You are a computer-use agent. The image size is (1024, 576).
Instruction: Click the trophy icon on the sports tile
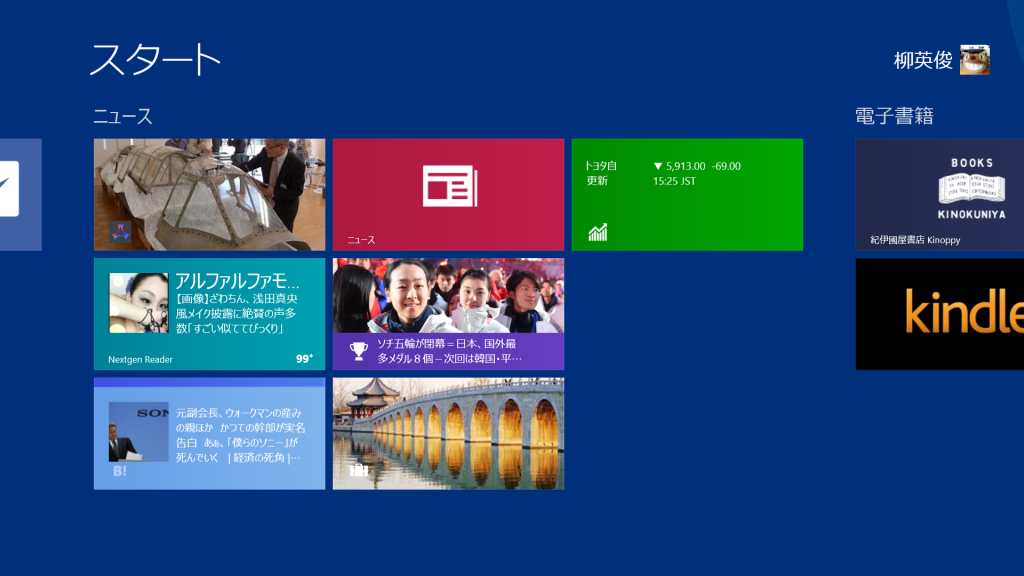coord(358,351)
